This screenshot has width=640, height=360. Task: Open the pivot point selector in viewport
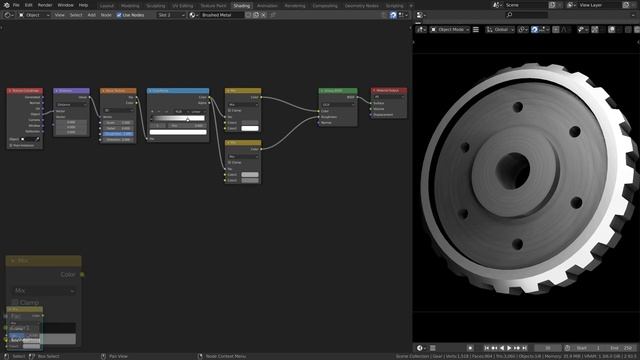[522, 29]
